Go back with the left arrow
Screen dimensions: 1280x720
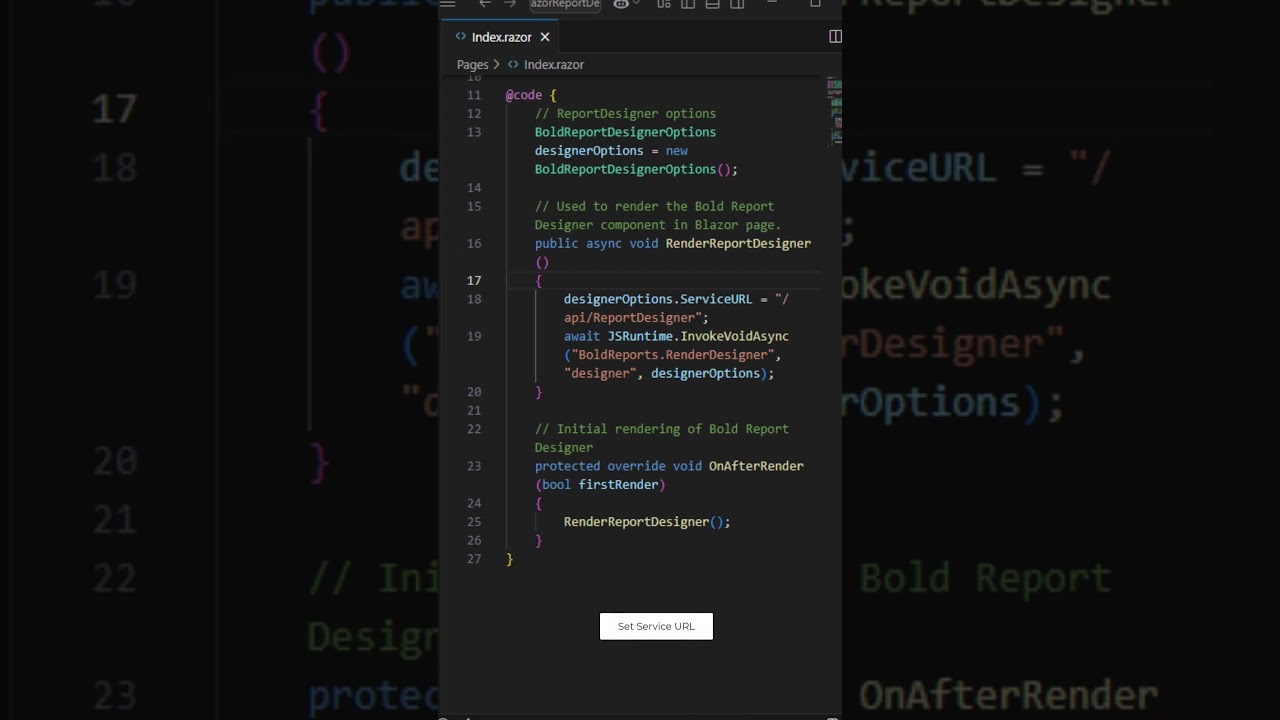click(485, 4)
